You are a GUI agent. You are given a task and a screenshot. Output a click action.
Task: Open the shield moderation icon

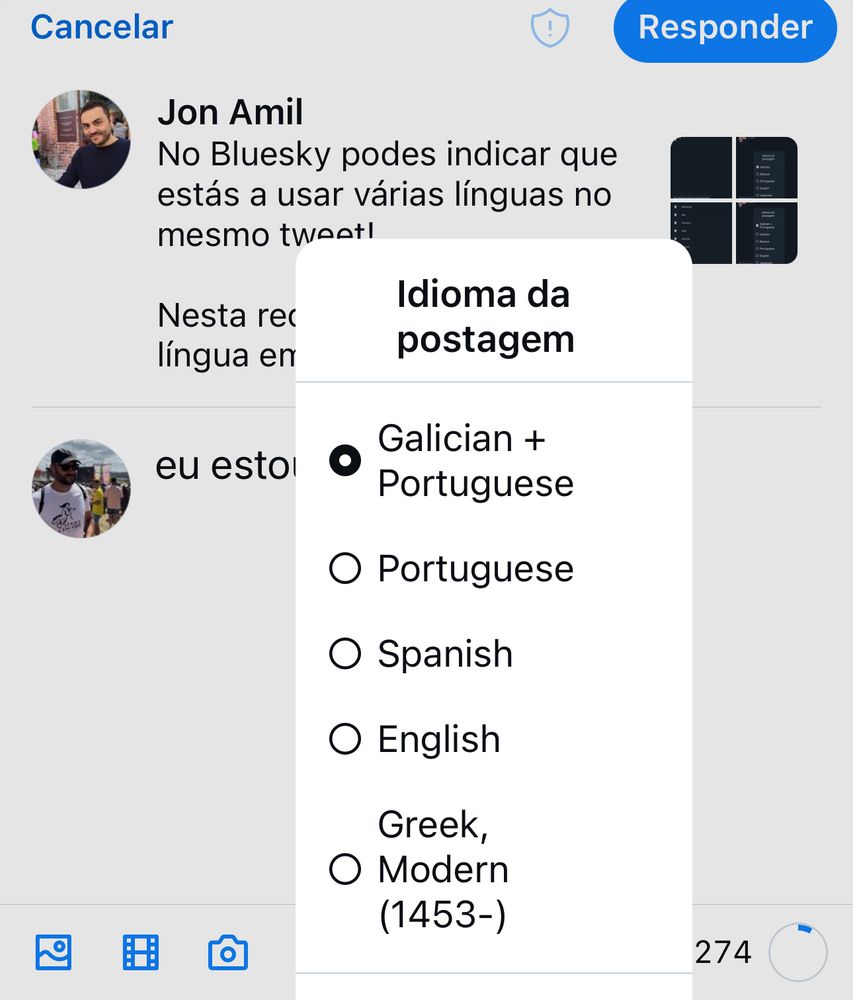coord(549,28)
